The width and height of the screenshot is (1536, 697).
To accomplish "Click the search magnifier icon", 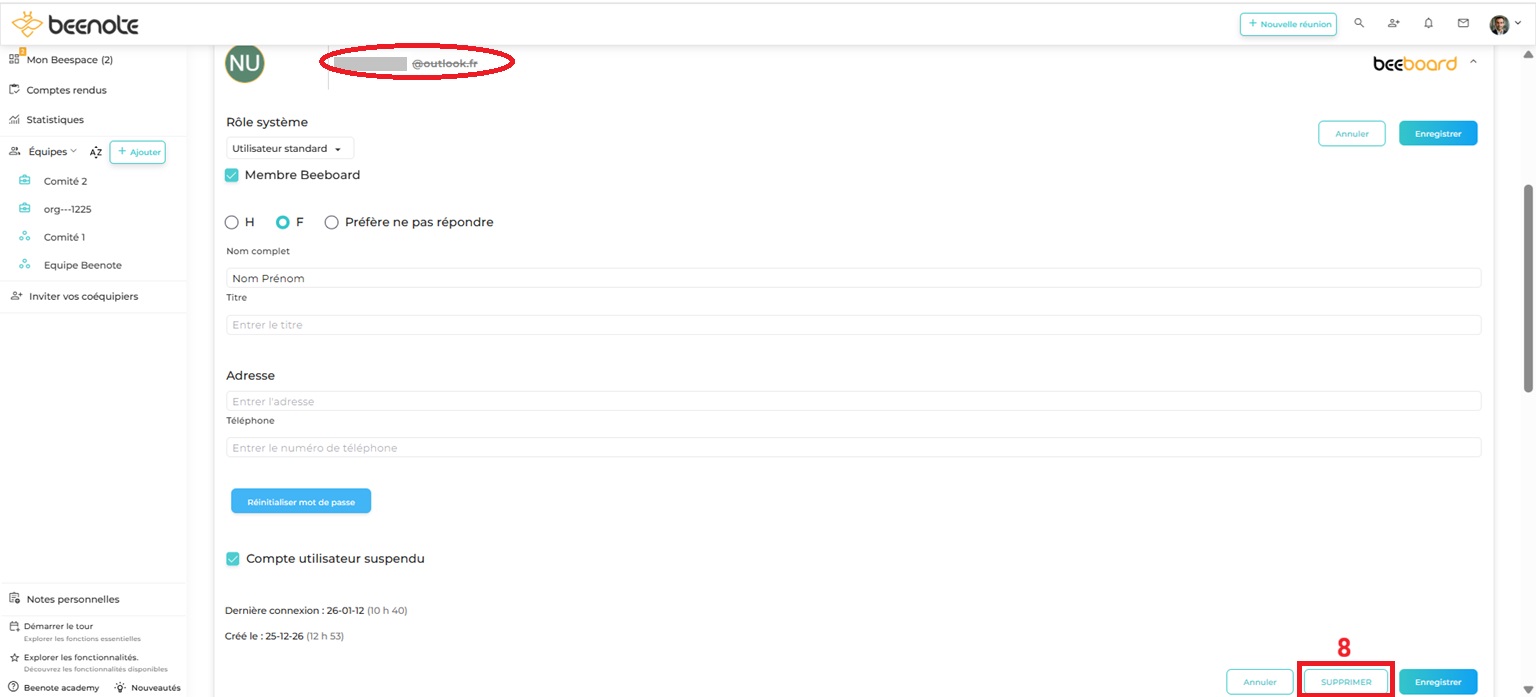I will [x=1359, y=23].
